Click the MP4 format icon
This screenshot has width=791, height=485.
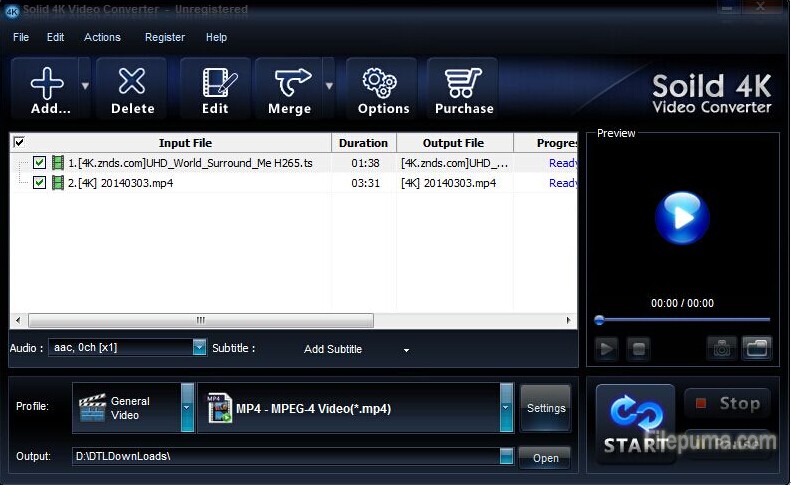(219, 408)
